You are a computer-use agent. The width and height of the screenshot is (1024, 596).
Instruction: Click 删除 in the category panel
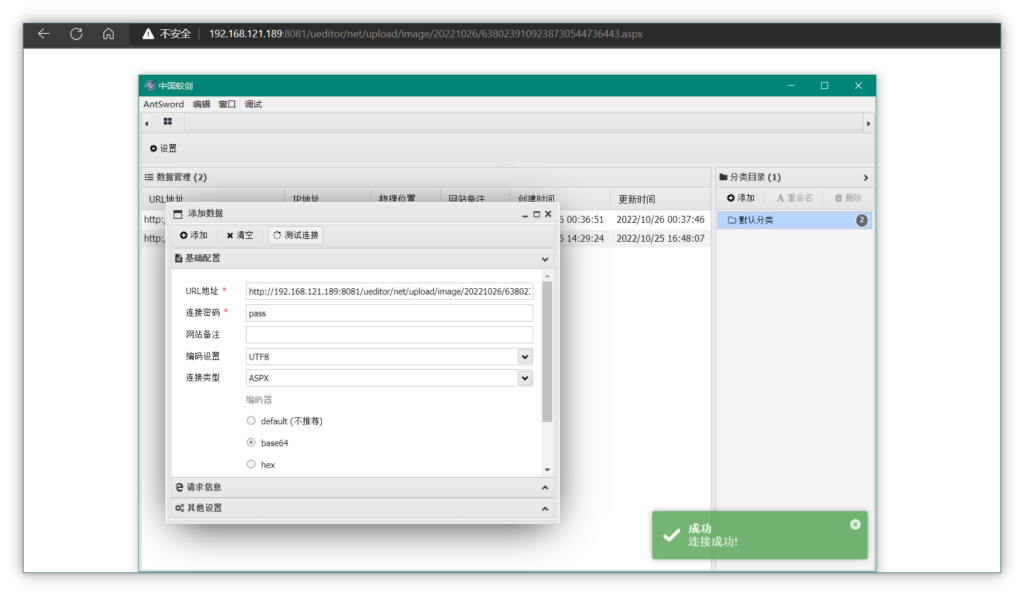point(848,198)
